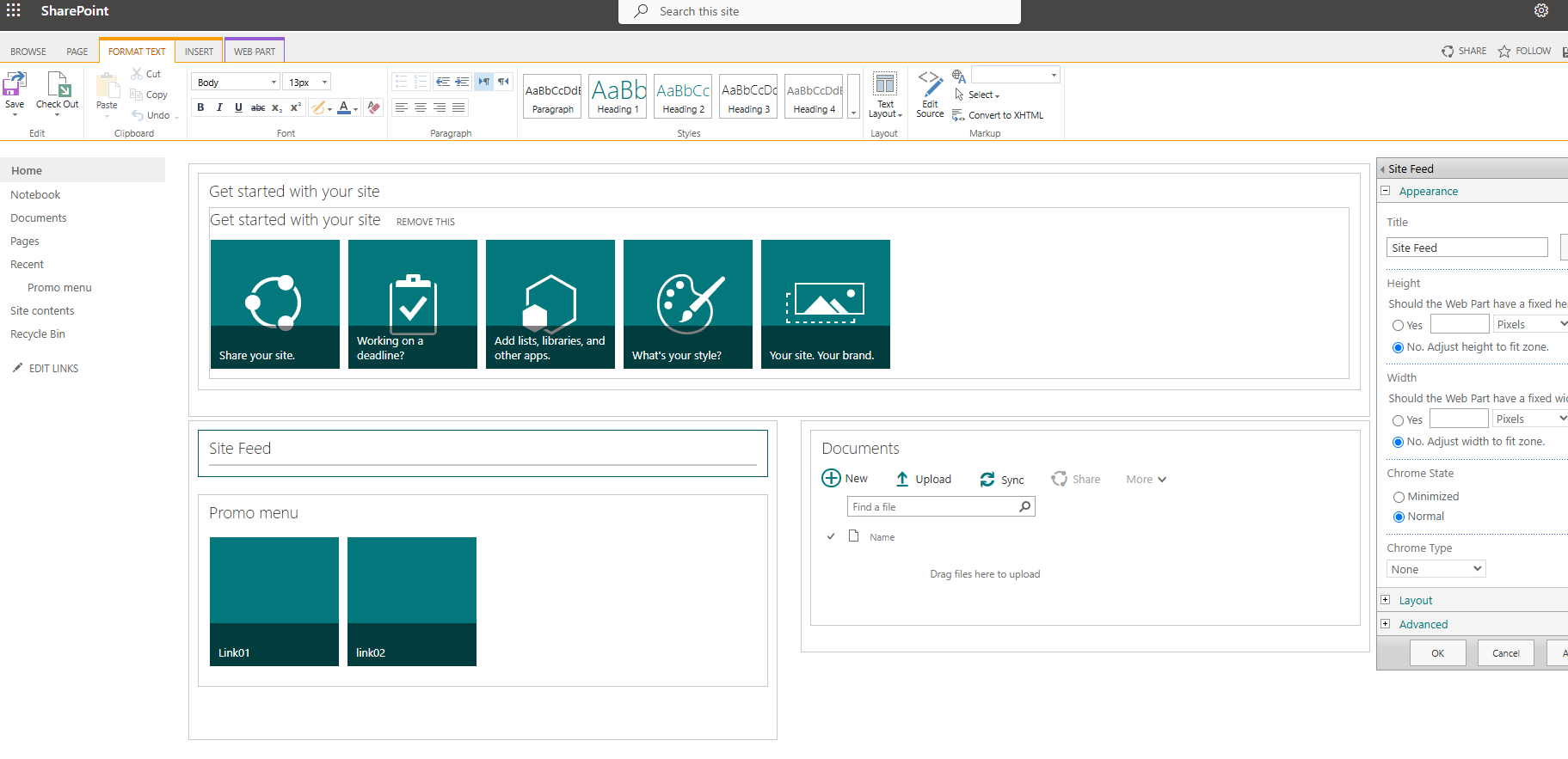Apply subscript formatting

(x=276, y=107)
